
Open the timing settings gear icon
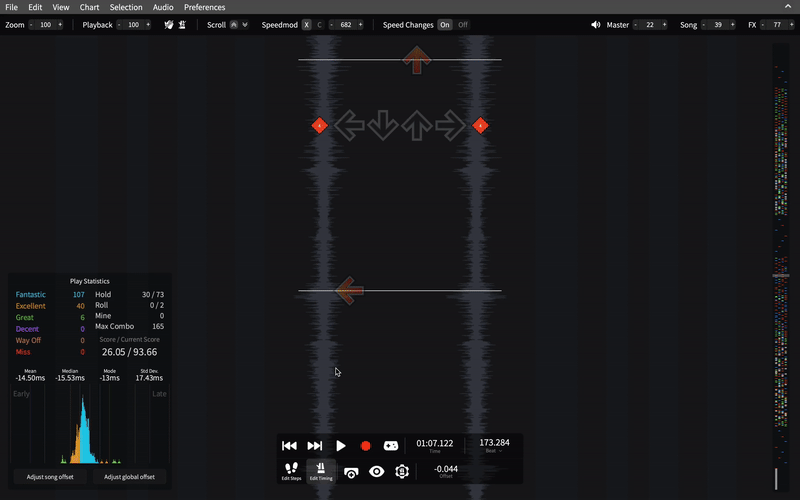[x=402, y=471]
